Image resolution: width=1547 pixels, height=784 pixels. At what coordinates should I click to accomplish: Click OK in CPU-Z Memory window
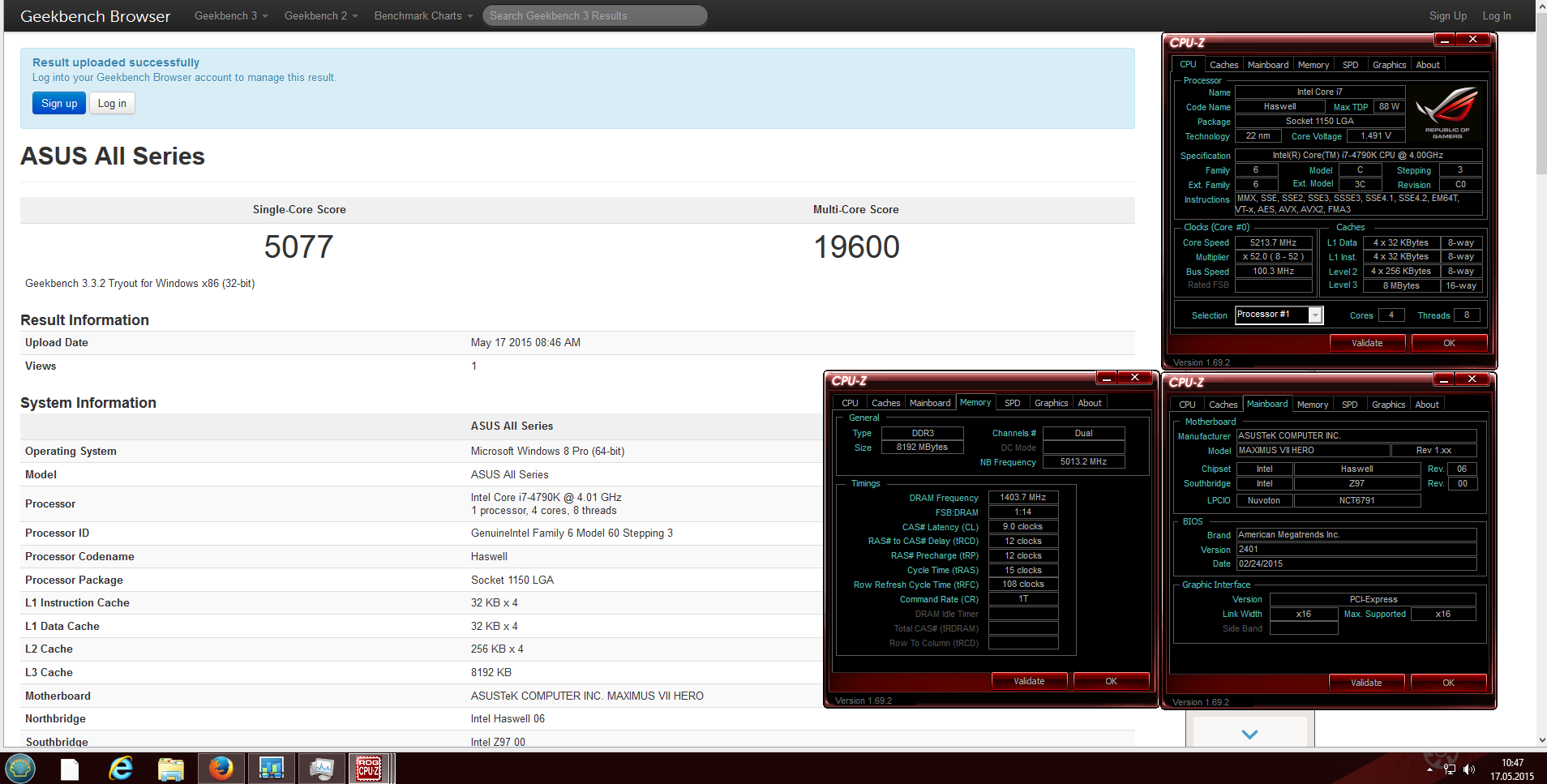pos(1111,681)
